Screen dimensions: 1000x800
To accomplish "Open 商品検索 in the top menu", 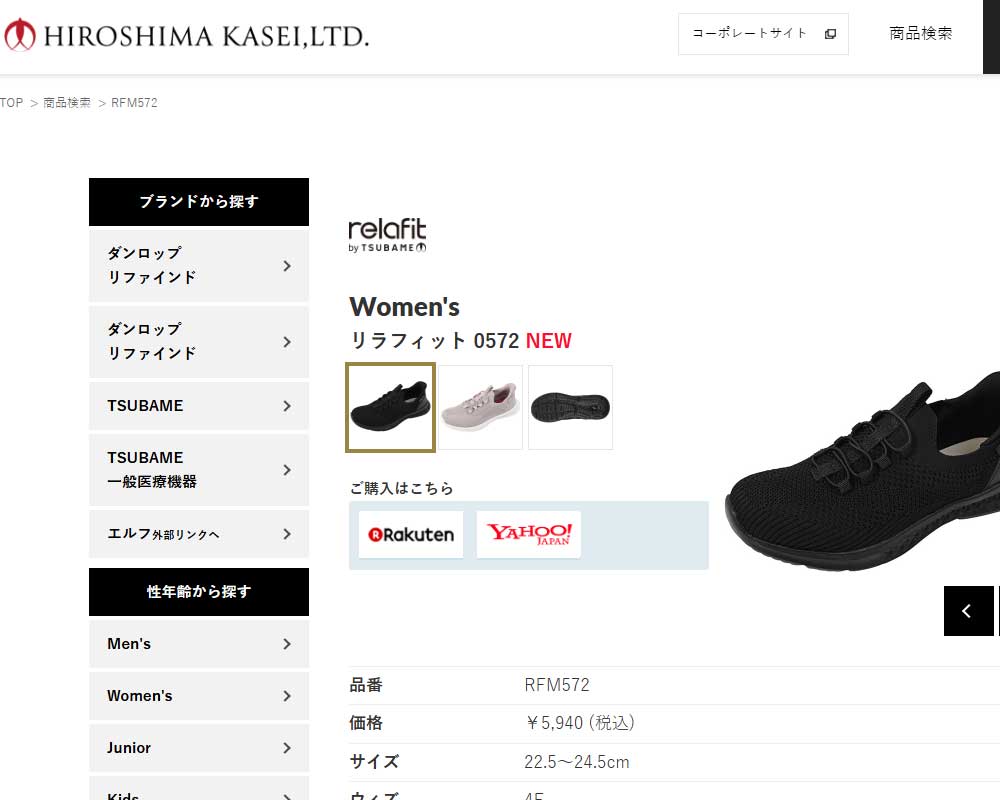I will (x=920, y=34).
